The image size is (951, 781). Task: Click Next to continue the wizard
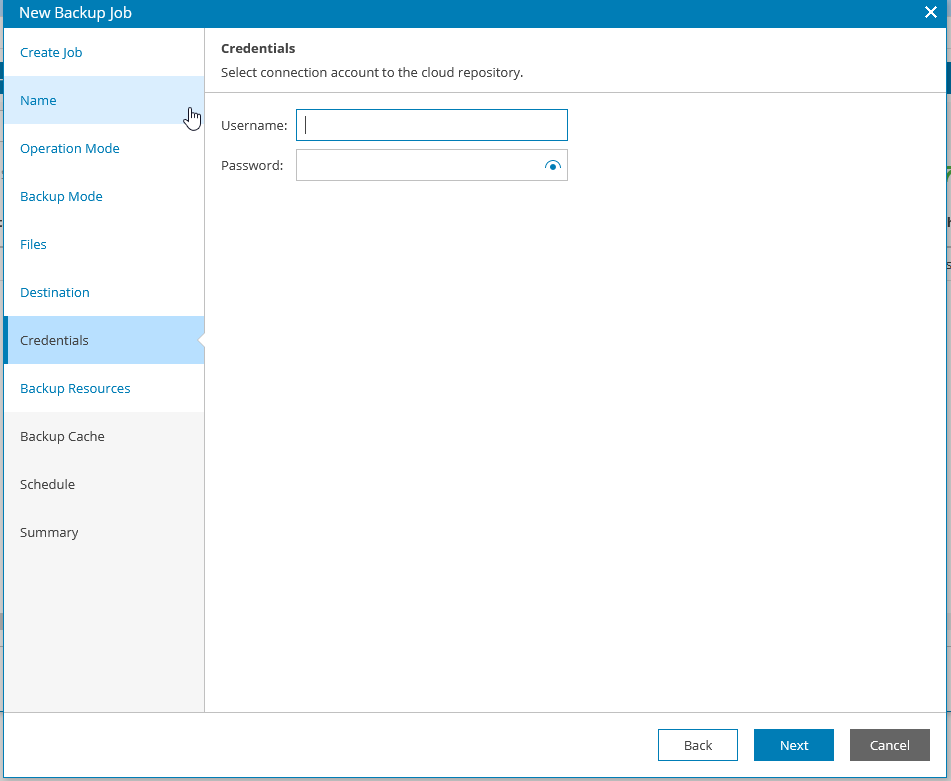click(x=793, y=745)
